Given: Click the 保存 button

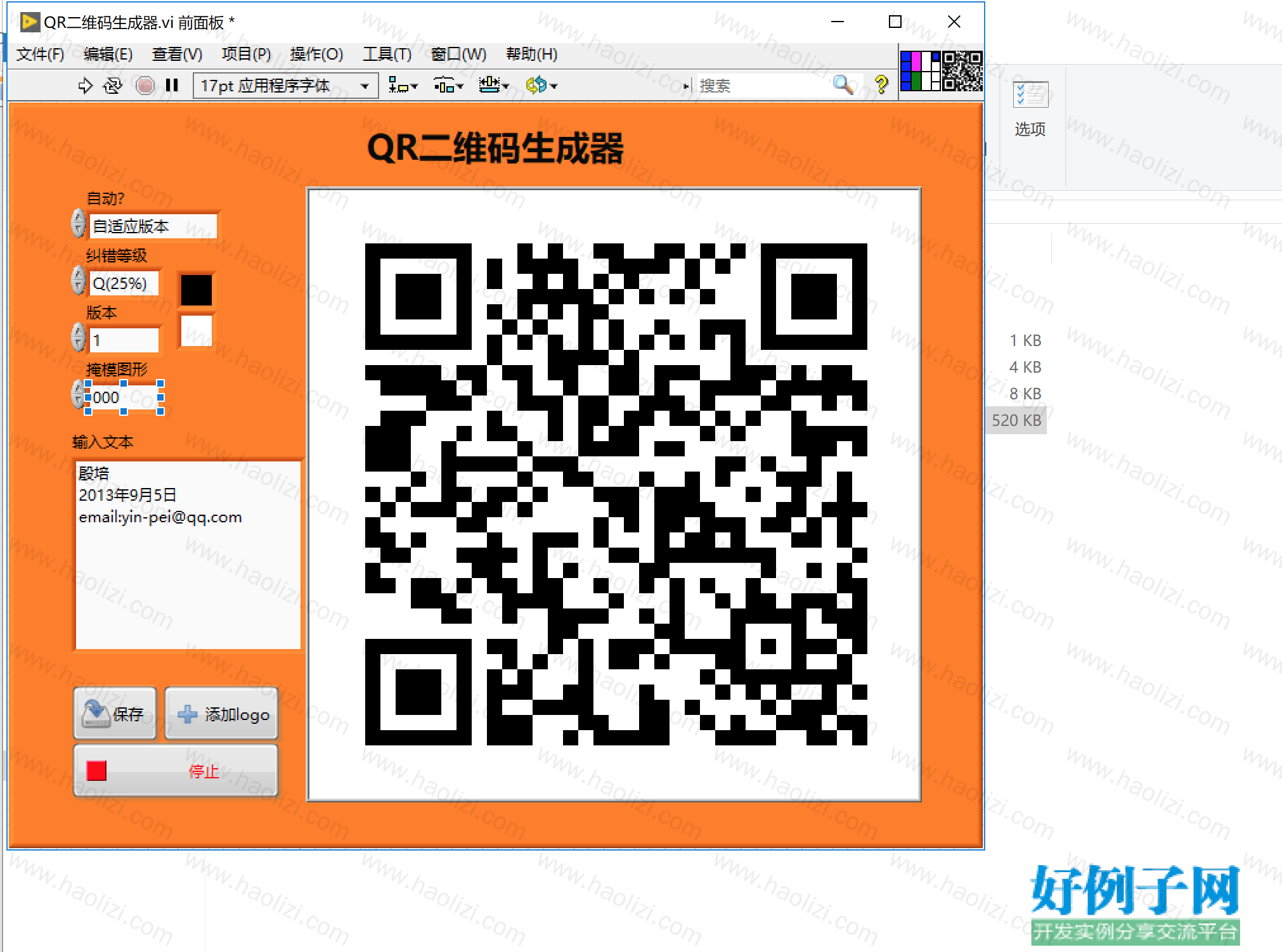Looking at the screenshot, I should click(115, 714).
